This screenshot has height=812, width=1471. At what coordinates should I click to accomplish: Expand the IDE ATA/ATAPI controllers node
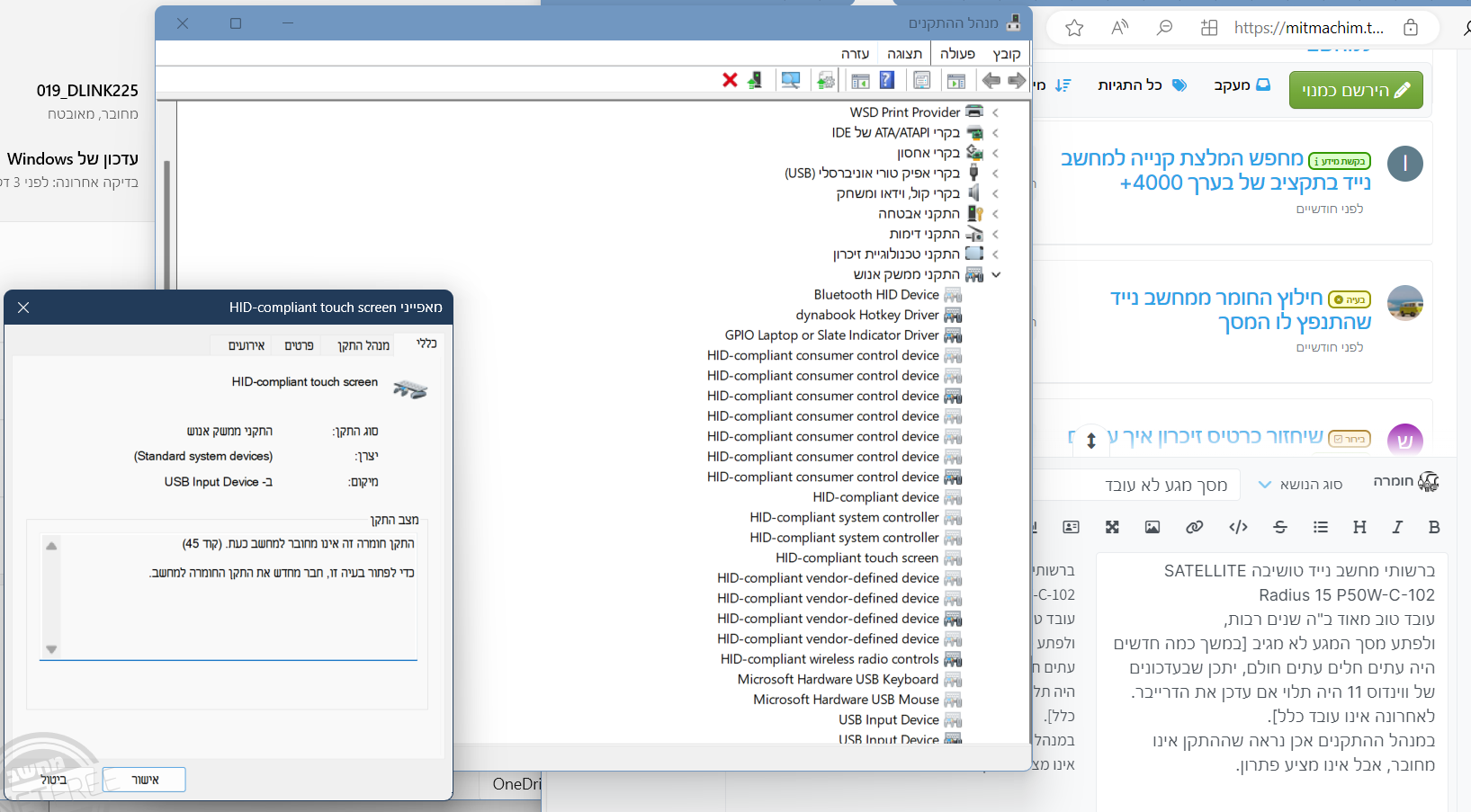click(x=995, y=133)
